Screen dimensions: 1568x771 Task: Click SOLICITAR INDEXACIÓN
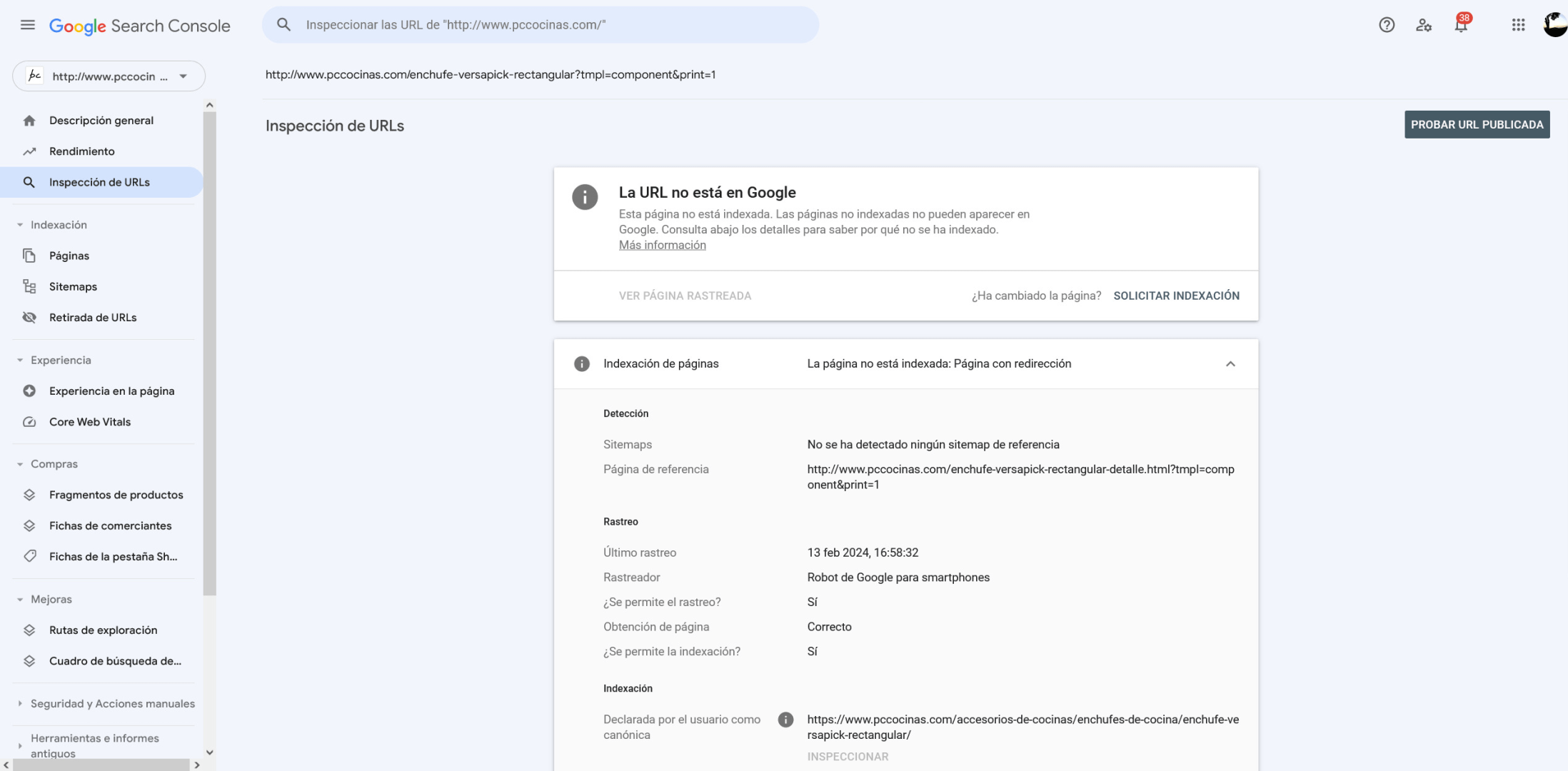click(x=1176, y=296)
